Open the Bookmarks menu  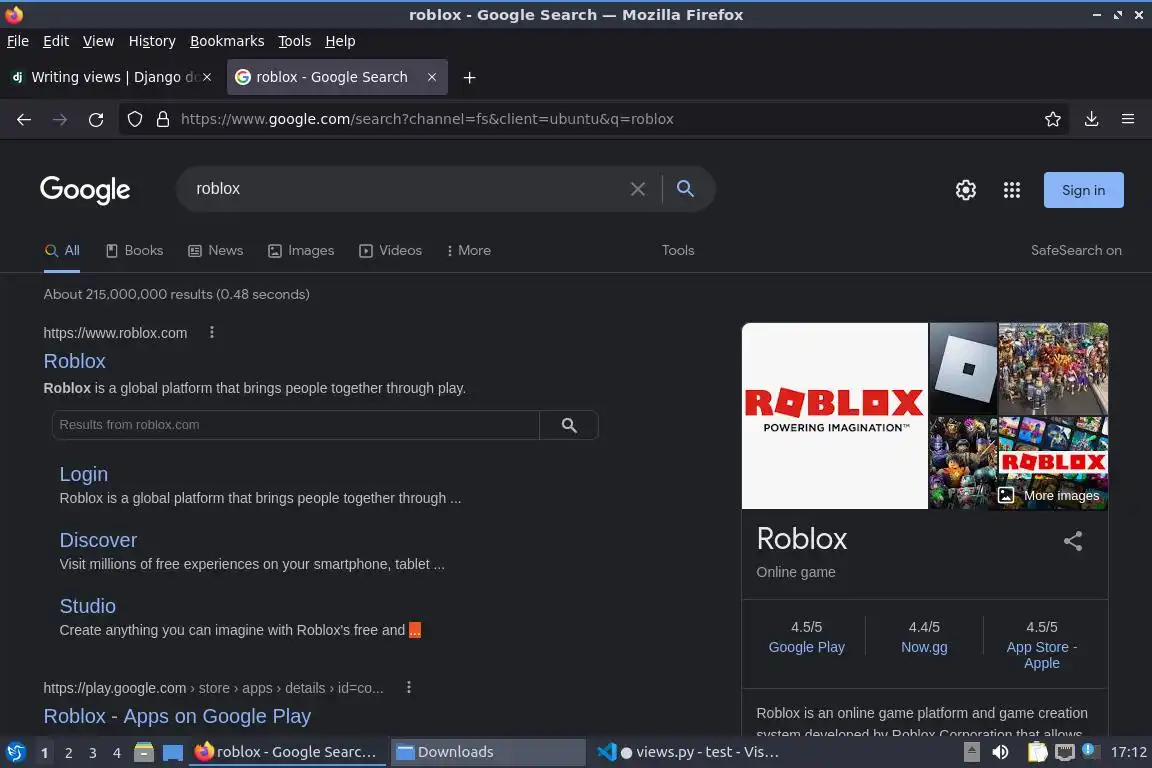(x=227, y=41)
